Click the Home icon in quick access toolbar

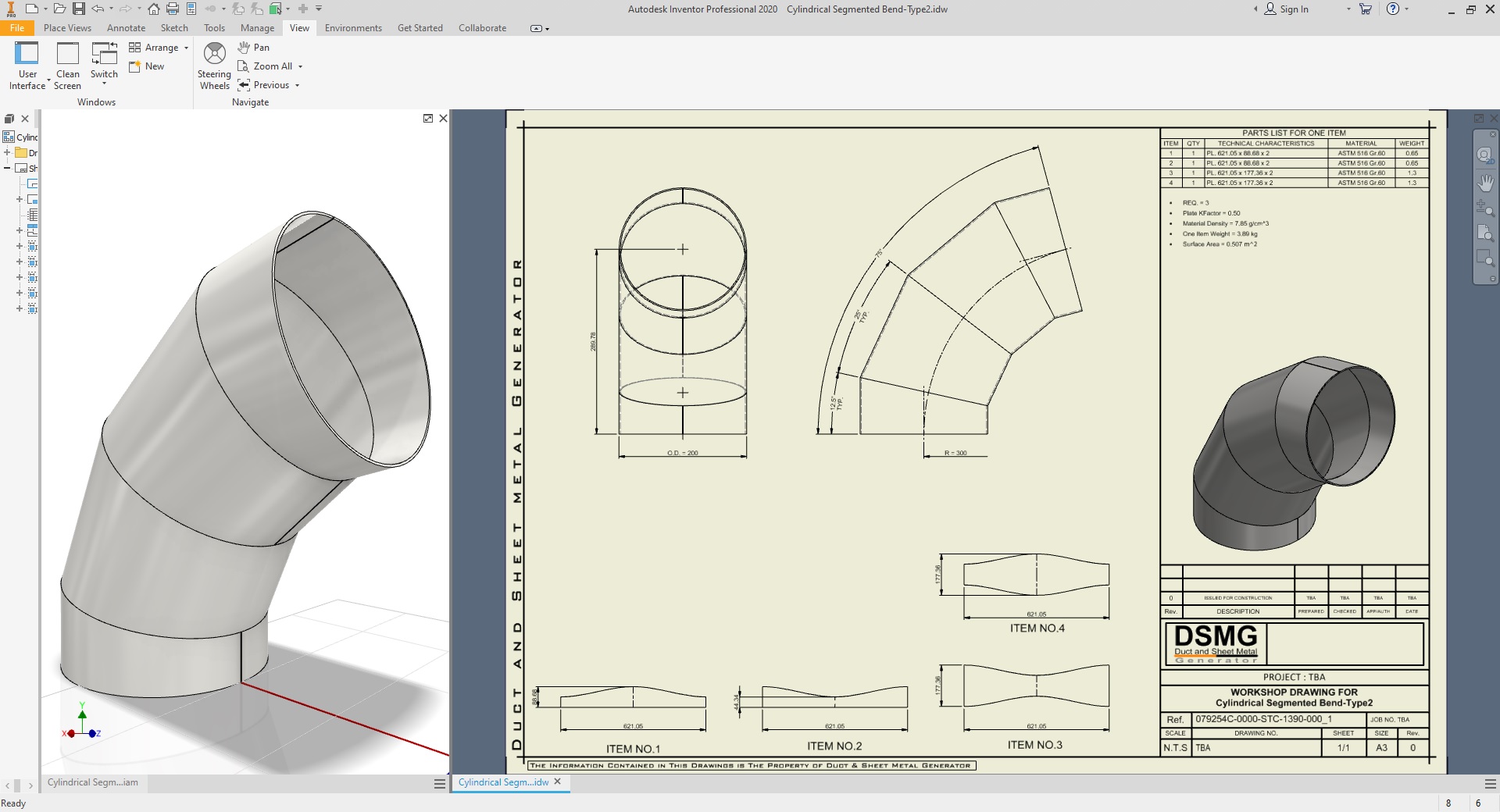[x=154, y=9]
